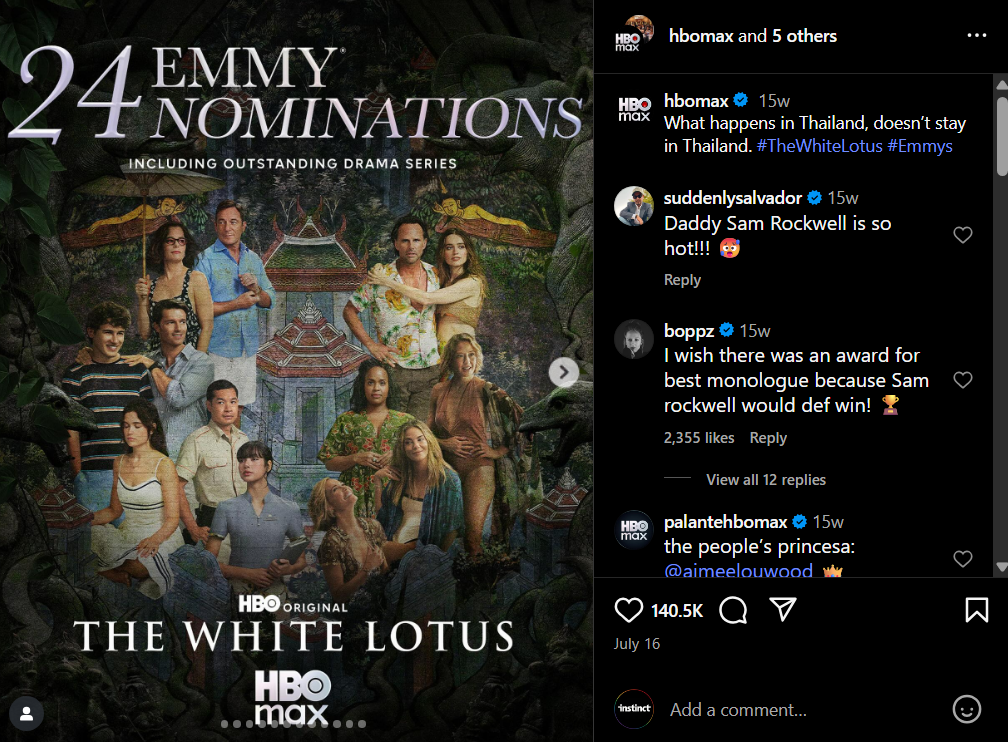
Task: Reply to boppz's comment
Action: tap(768, 438)
